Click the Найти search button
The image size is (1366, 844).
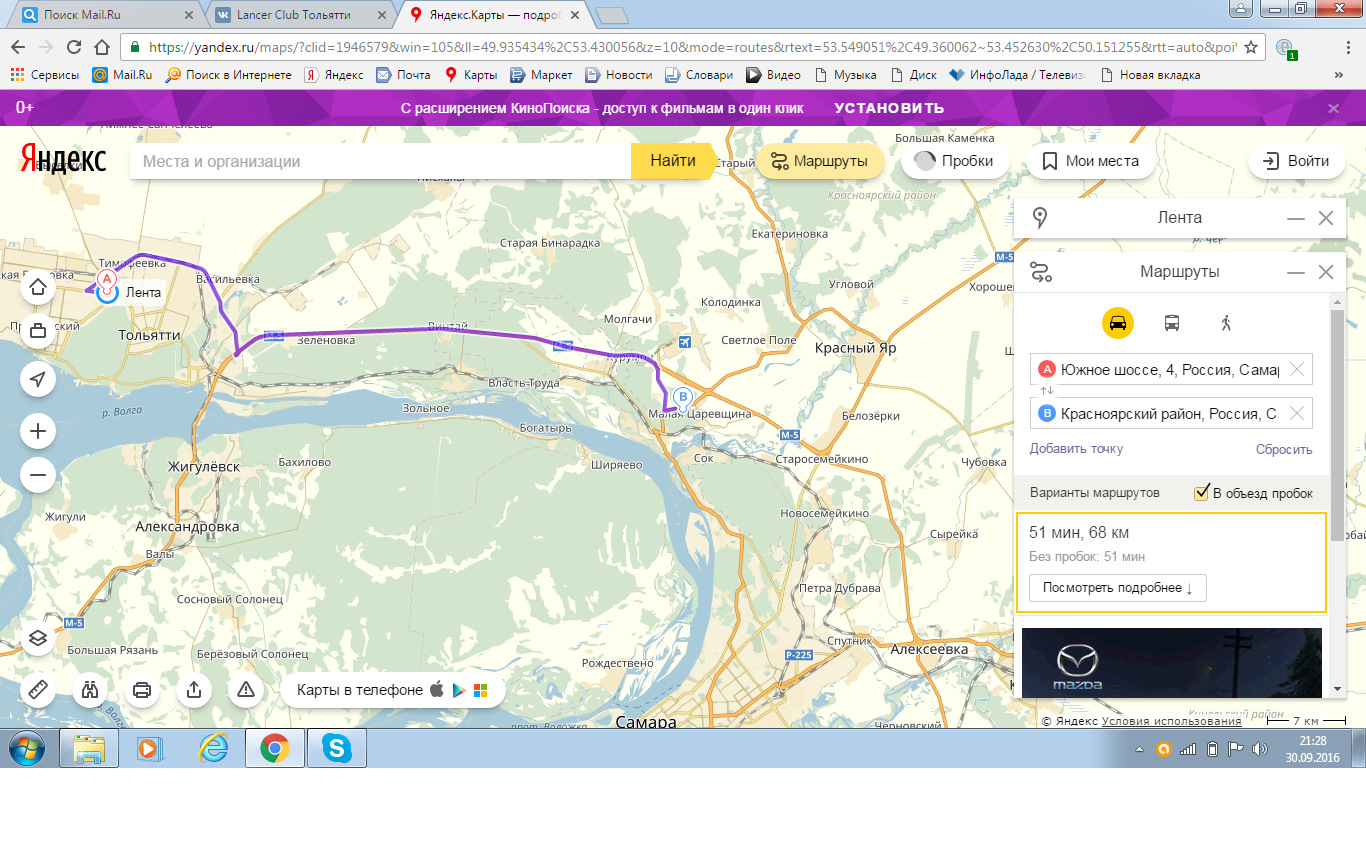point(673,161)
